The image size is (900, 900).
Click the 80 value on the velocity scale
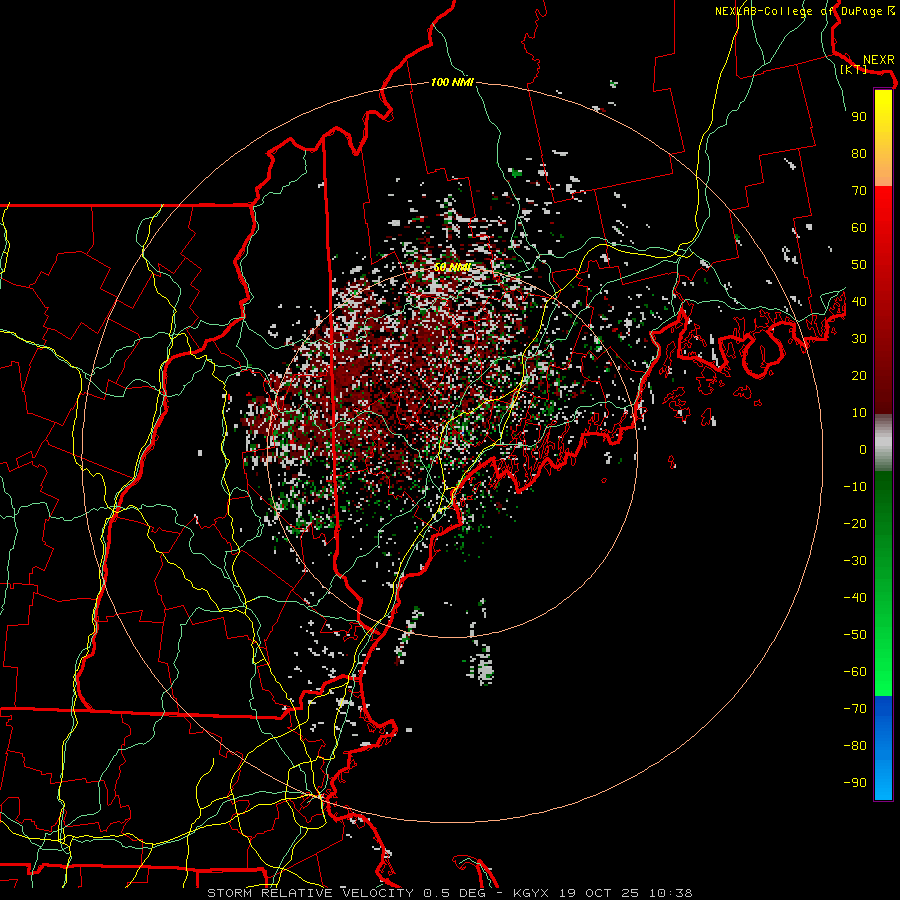(x=859, y=153)
